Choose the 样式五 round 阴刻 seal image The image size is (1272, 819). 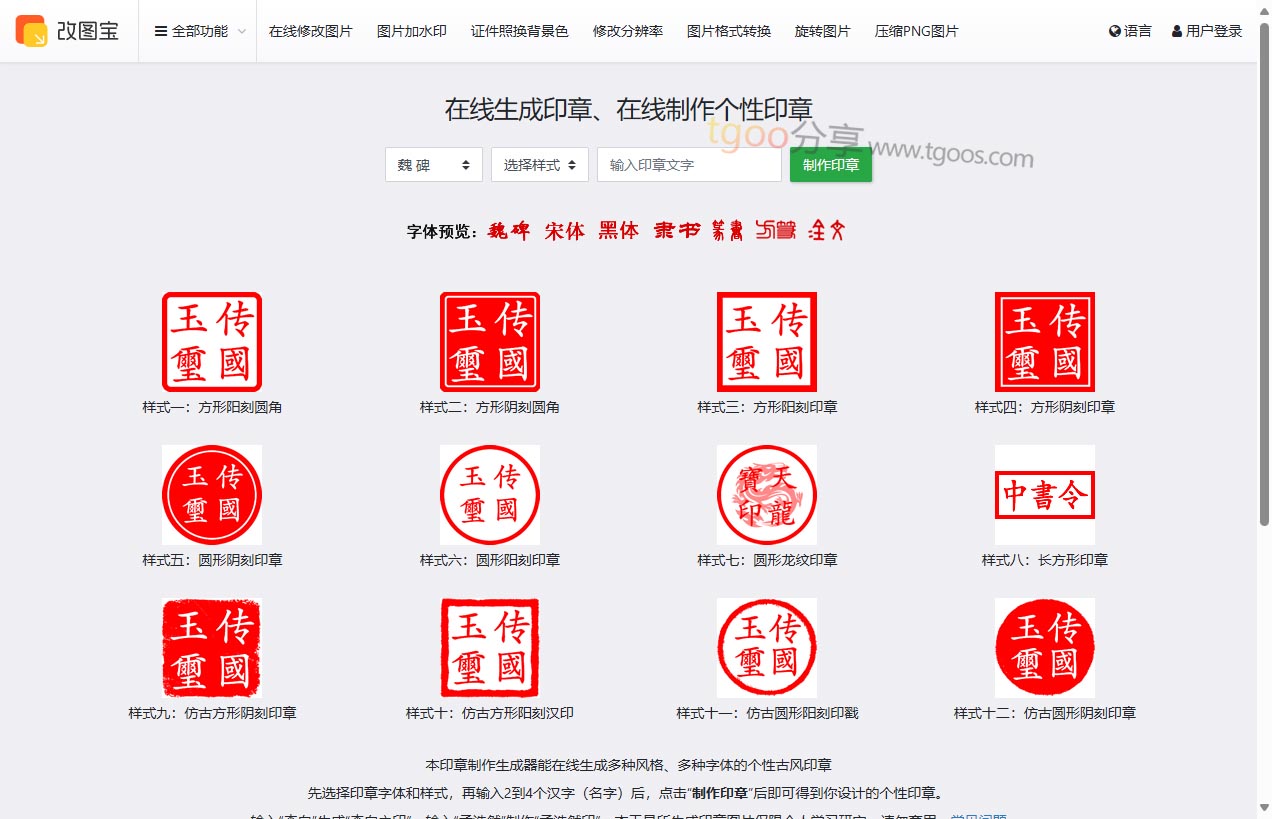click(212, 494)
